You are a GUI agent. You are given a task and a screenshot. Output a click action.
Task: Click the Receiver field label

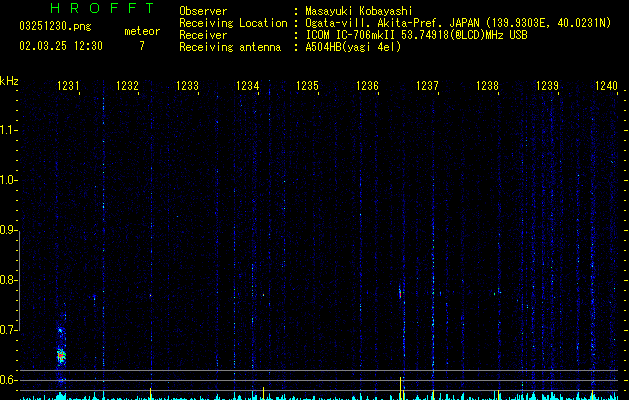point(203,35)
